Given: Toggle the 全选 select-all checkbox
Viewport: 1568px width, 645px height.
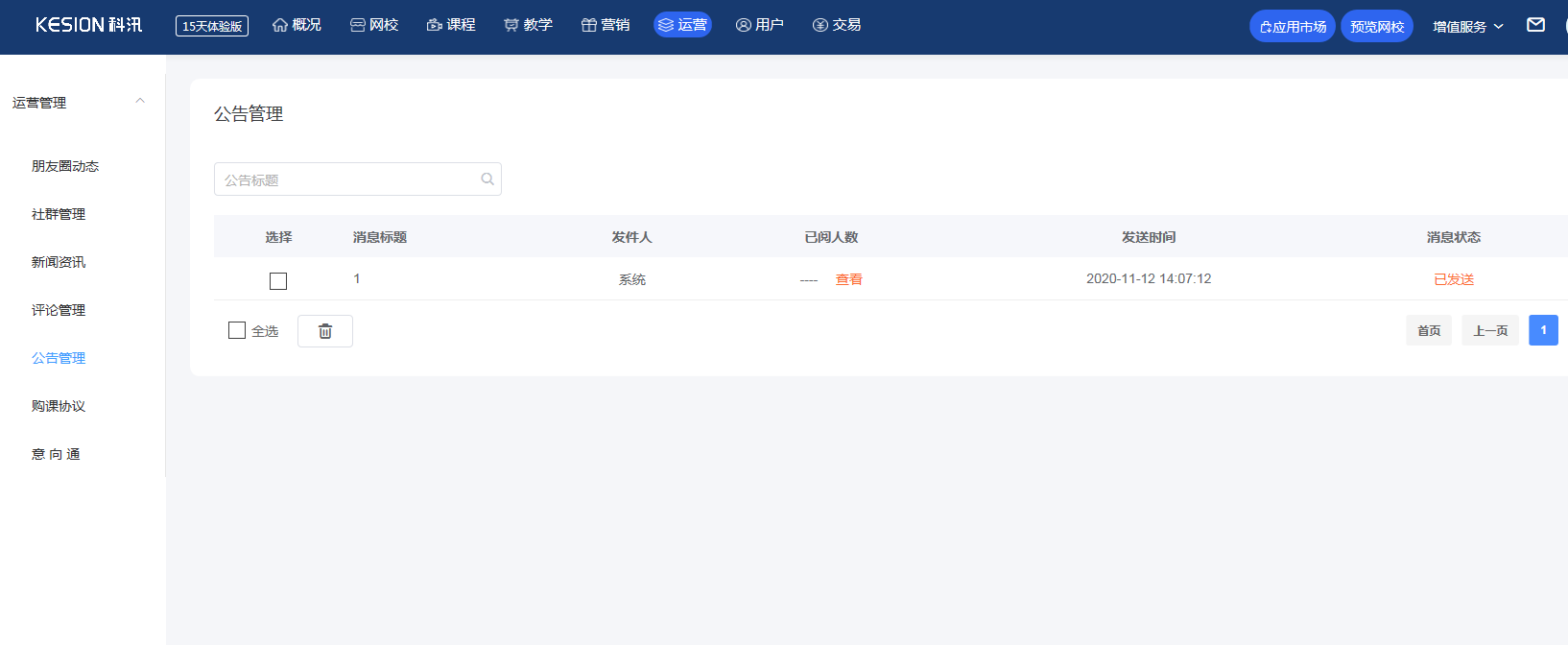Looking at the screenshot, I should click(237, 330).
